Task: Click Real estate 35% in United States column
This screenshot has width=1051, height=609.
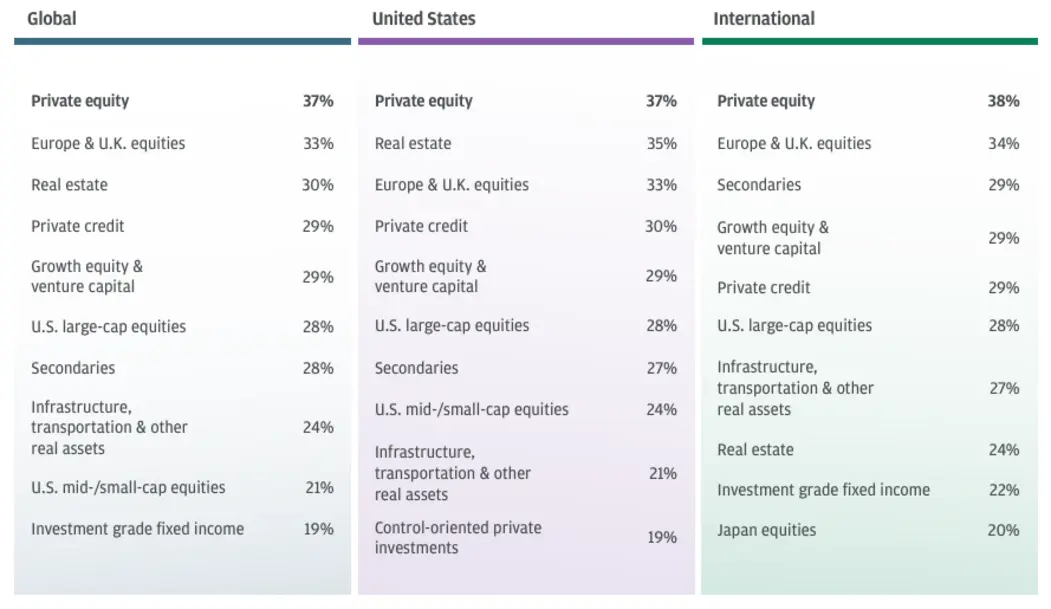Action: [526, 143]
